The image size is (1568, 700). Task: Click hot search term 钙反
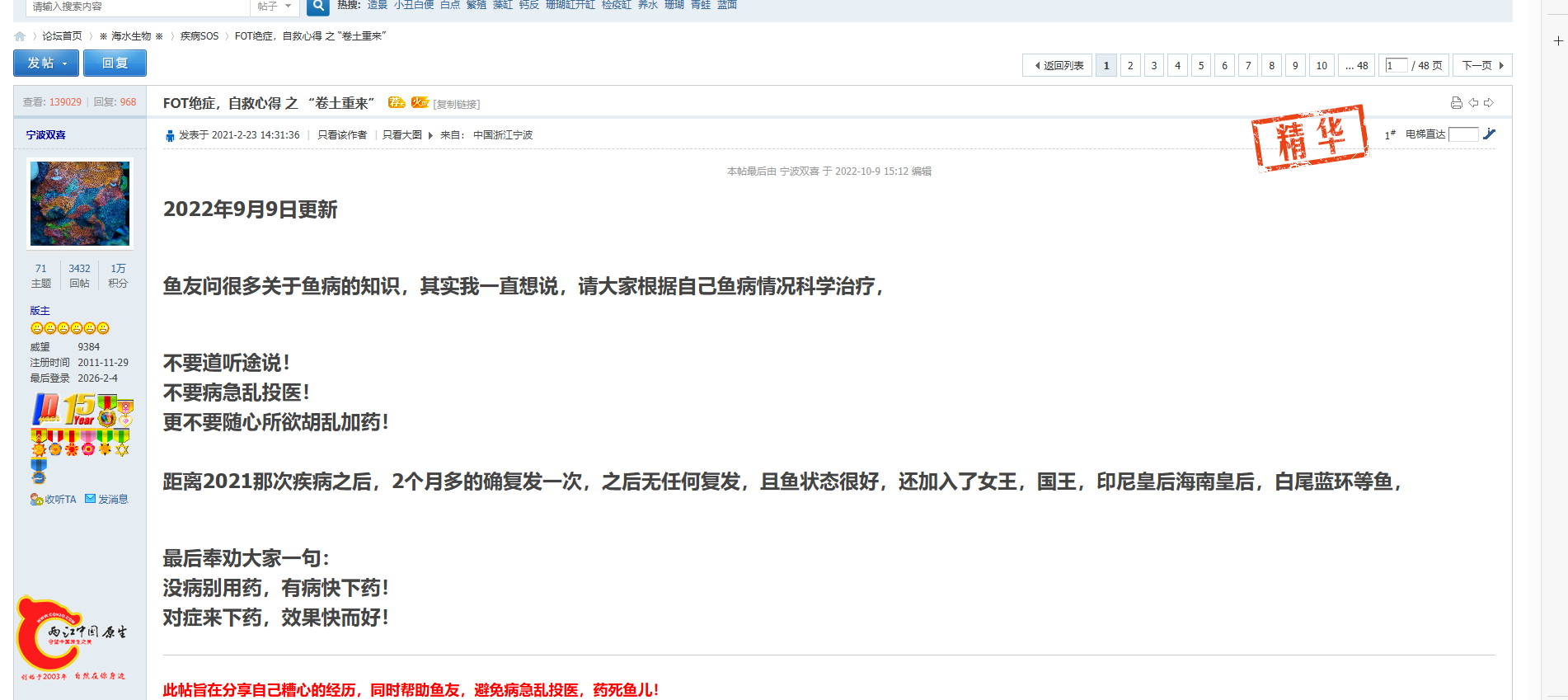pyautogui.click(x=529, y=5)
